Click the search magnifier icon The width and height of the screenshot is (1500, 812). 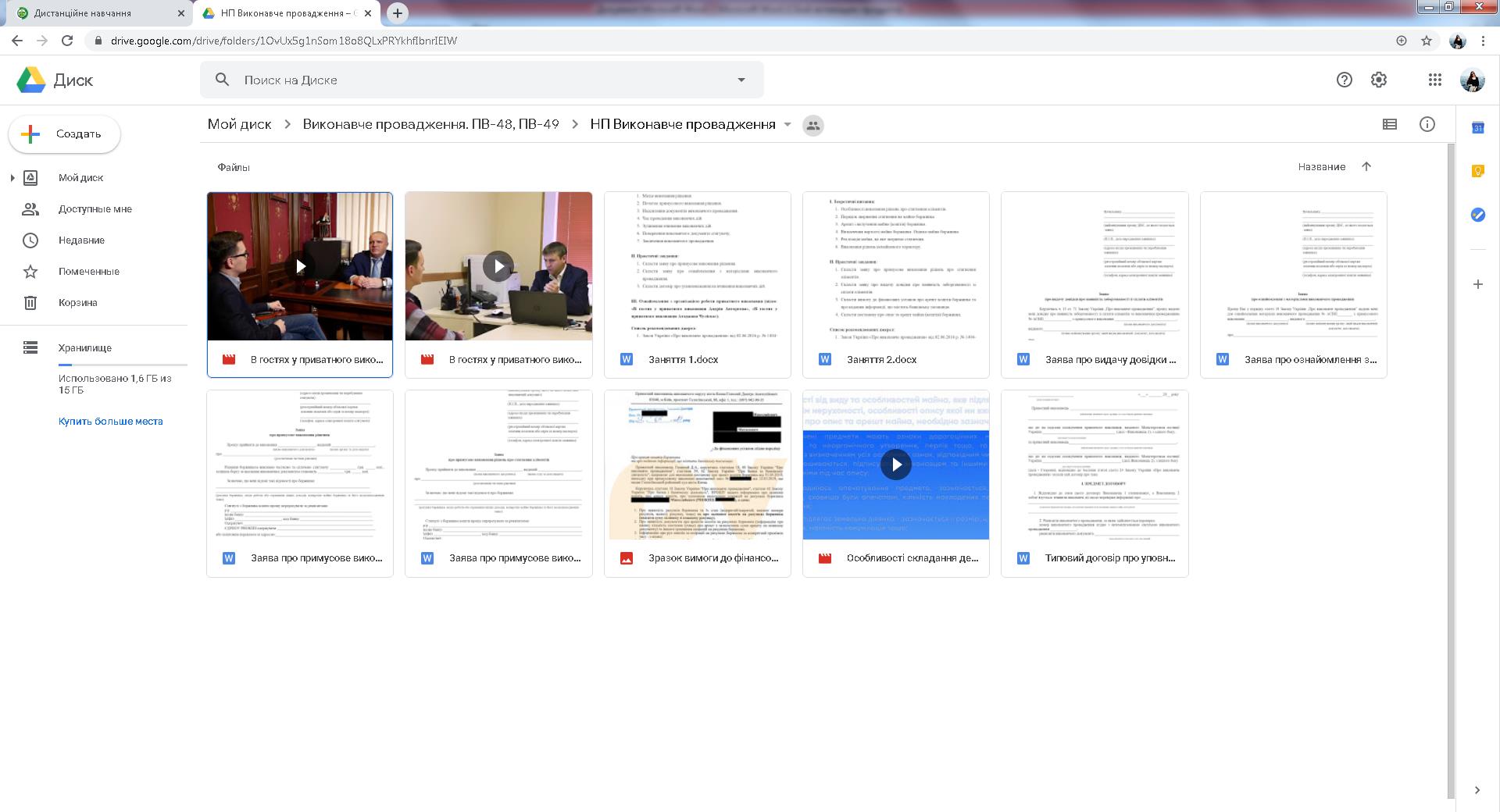223,80
